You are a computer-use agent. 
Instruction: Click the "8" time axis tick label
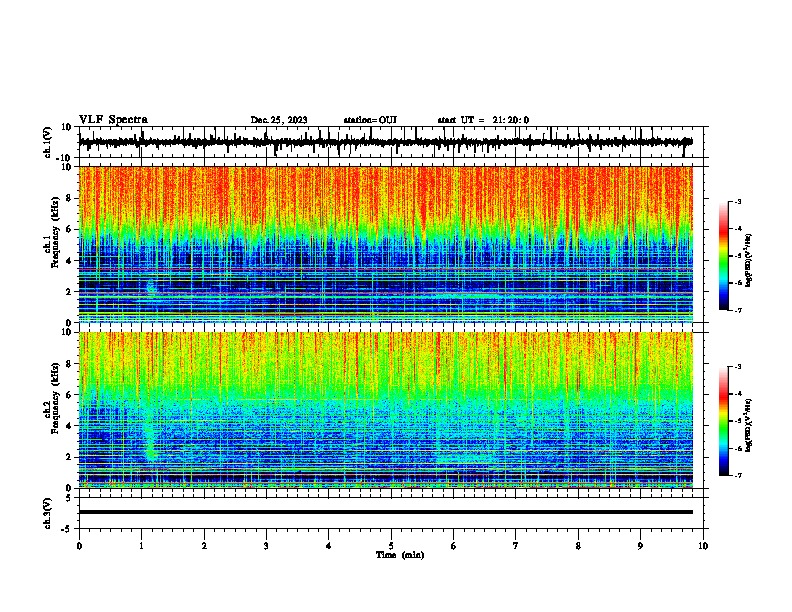click(x=578, y=546)
